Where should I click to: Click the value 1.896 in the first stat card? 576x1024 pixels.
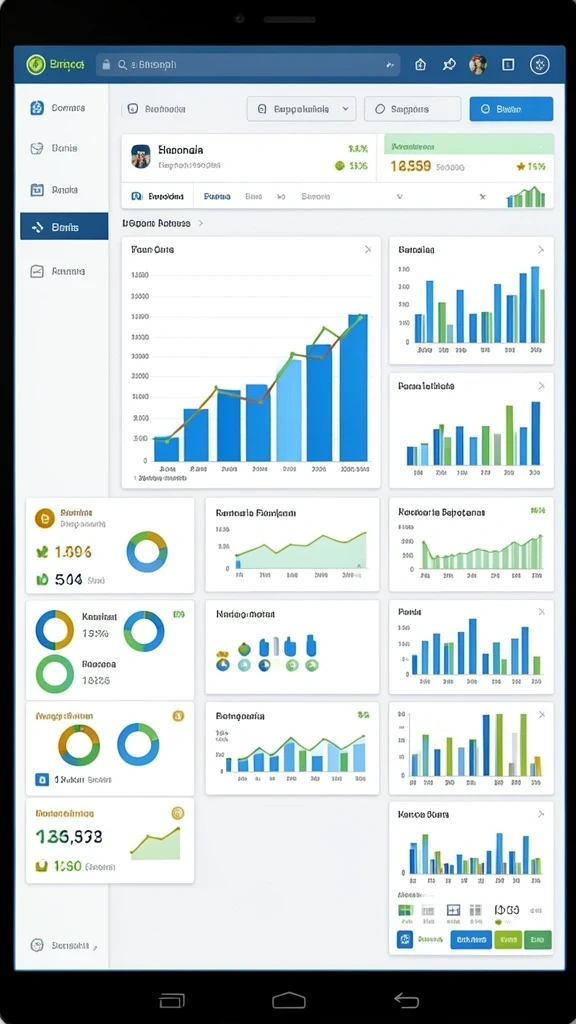(x=73, y=552)
